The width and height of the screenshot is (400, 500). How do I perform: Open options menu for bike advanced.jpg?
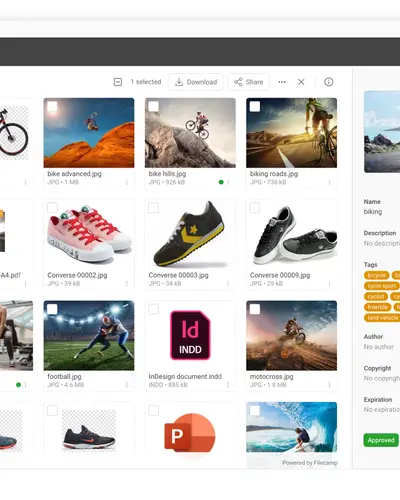[127, 182]
